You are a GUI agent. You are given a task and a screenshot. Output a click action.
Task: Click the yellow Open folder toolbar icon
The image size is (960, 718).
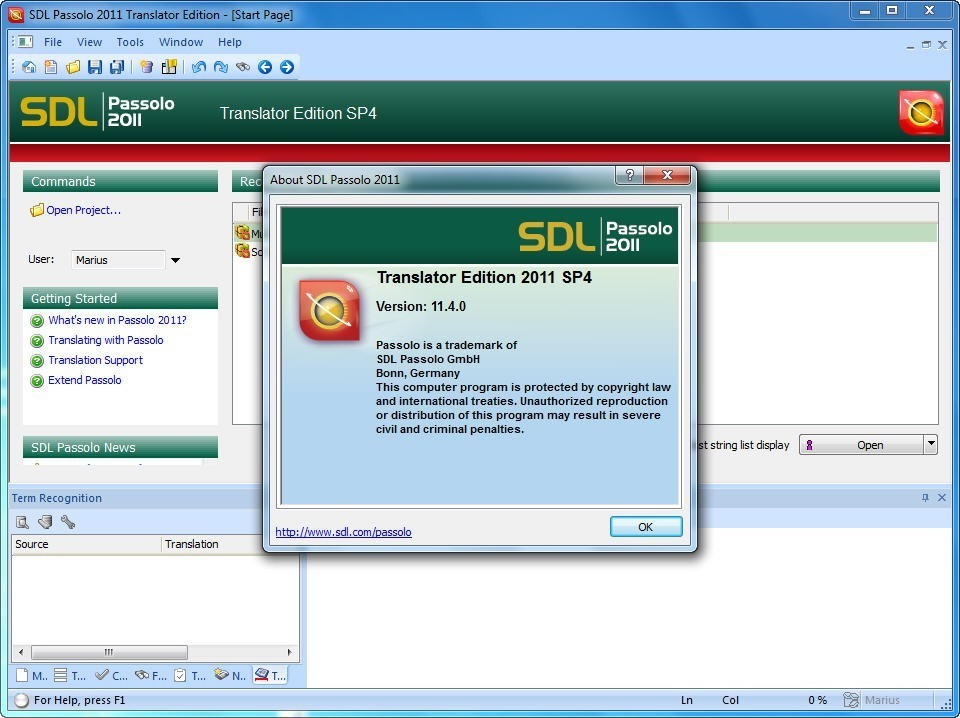[x=73, y=67]
